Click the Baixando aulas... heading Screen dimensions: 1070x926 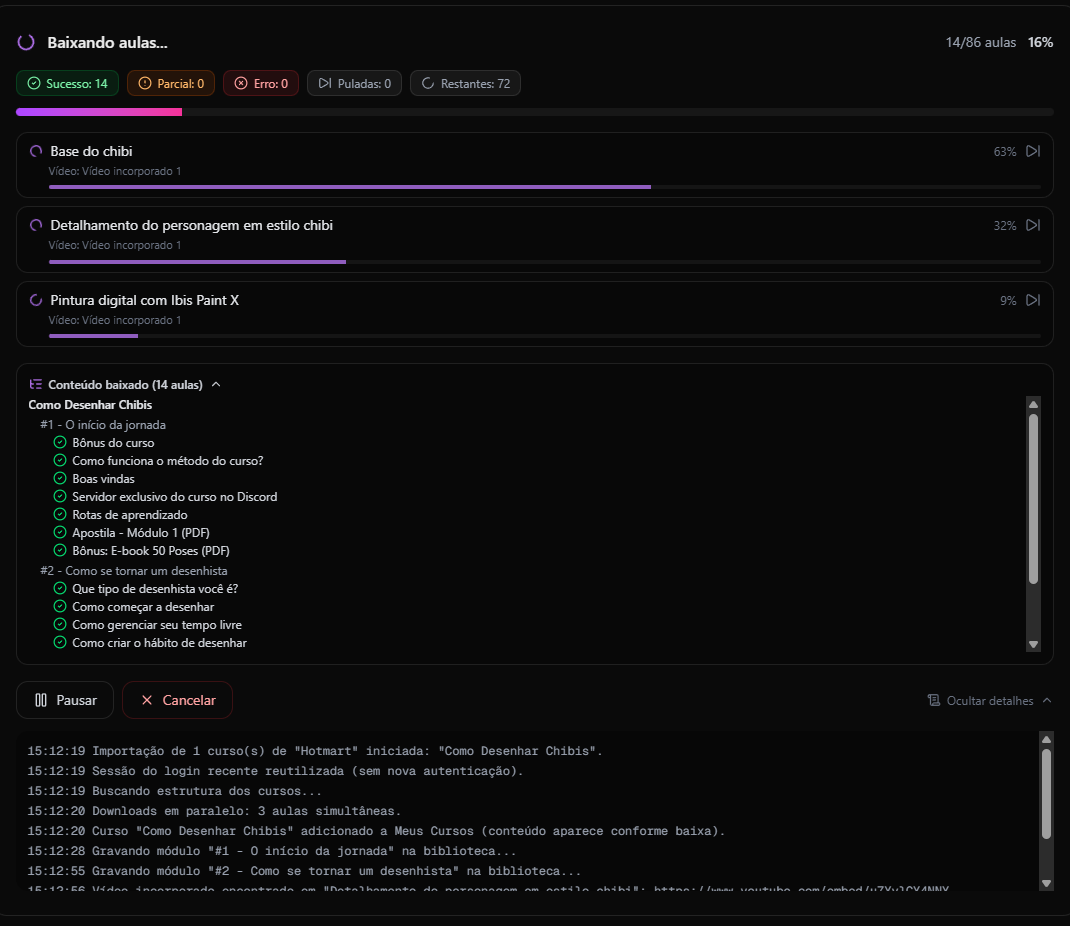pyautogui.click(x=107, y=42)
